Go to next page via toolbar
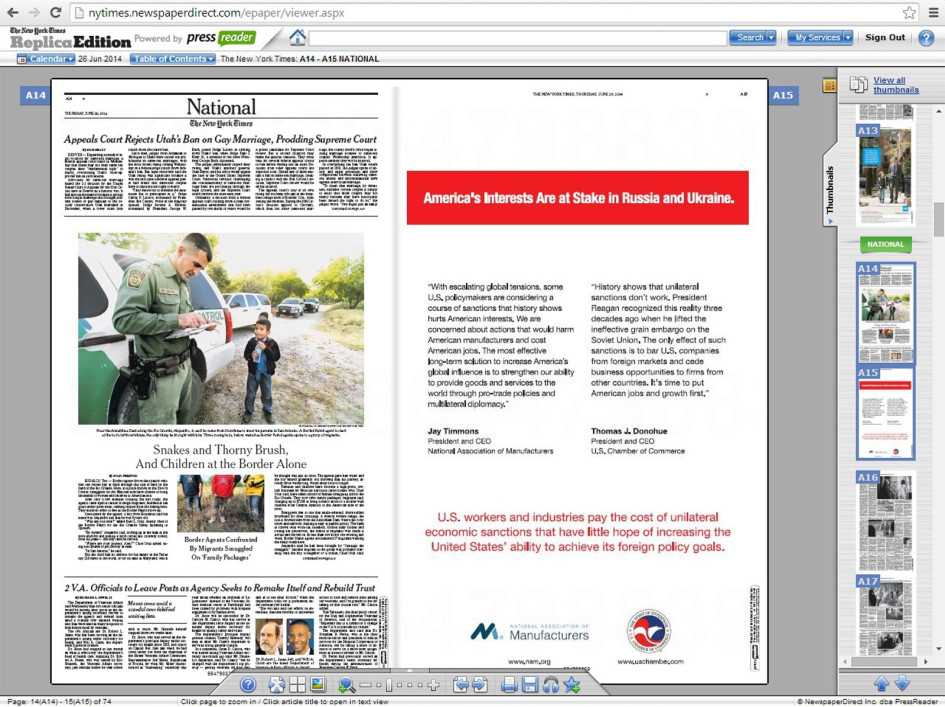 (x=480, y=685)
